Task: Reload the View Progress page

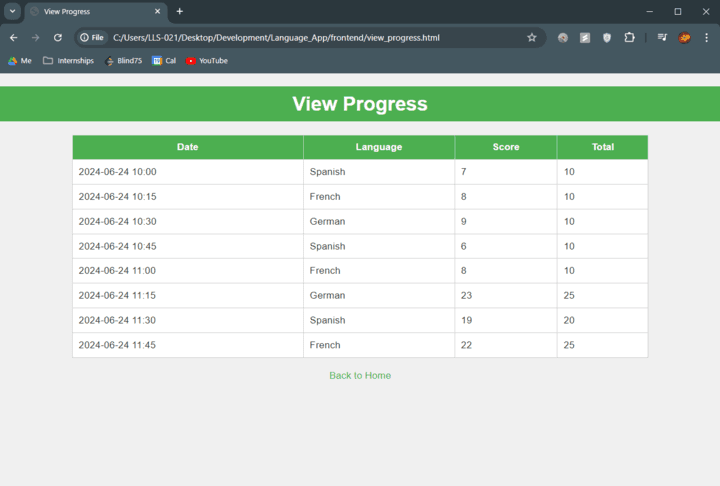Action: tap(57, 38)
